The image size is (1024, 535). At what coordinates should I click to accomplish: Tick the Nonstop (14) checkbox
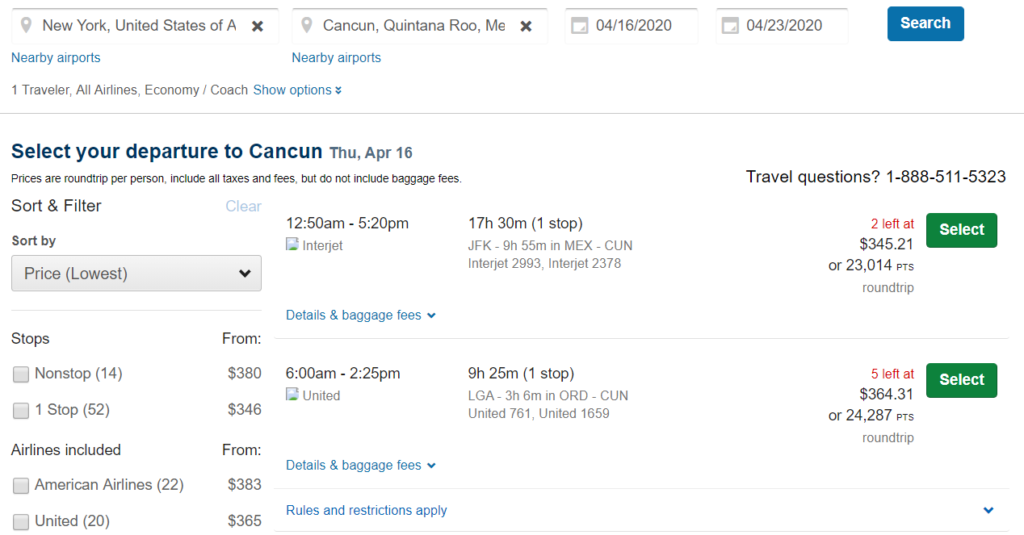pyautogui.click(x=21, y=374)
